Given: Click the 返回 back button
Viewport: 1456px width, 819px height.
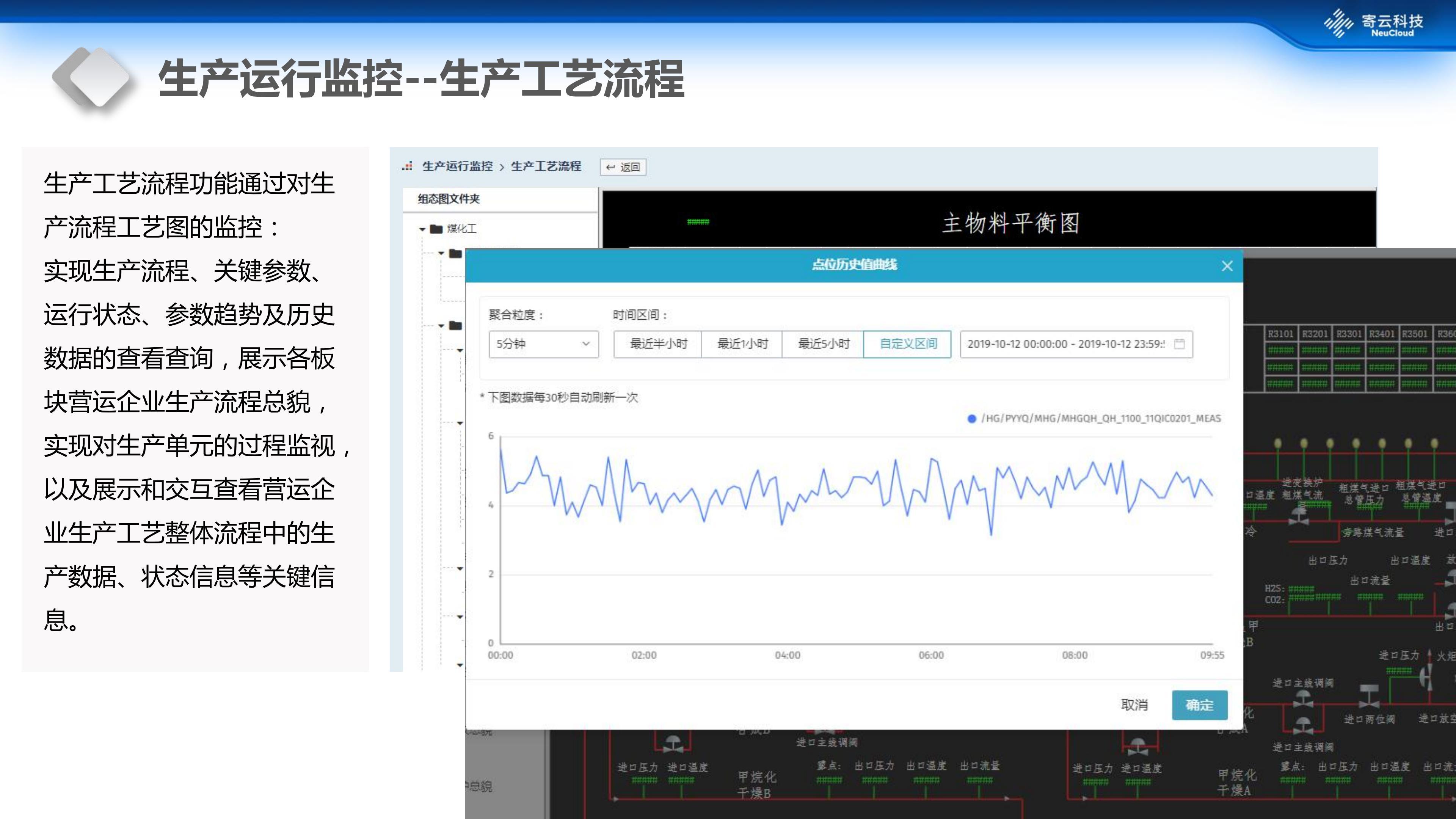Looking at the screenshot, I should pos(623,167).
